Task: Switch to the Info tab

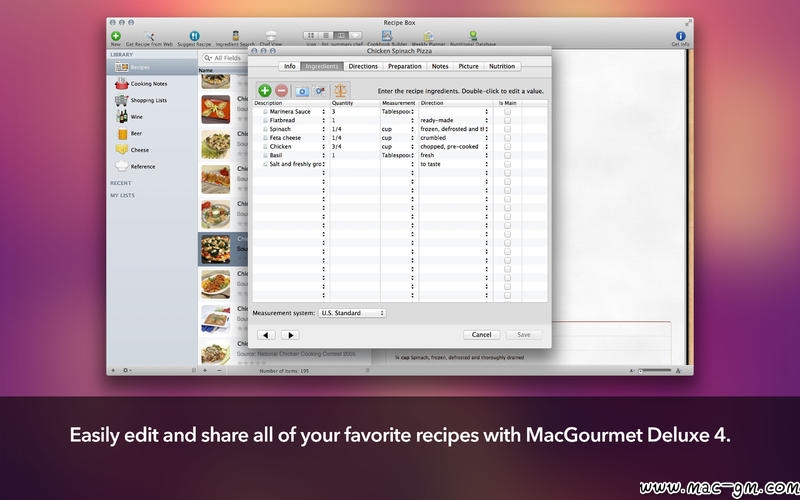Action: (x=289, y=66)
